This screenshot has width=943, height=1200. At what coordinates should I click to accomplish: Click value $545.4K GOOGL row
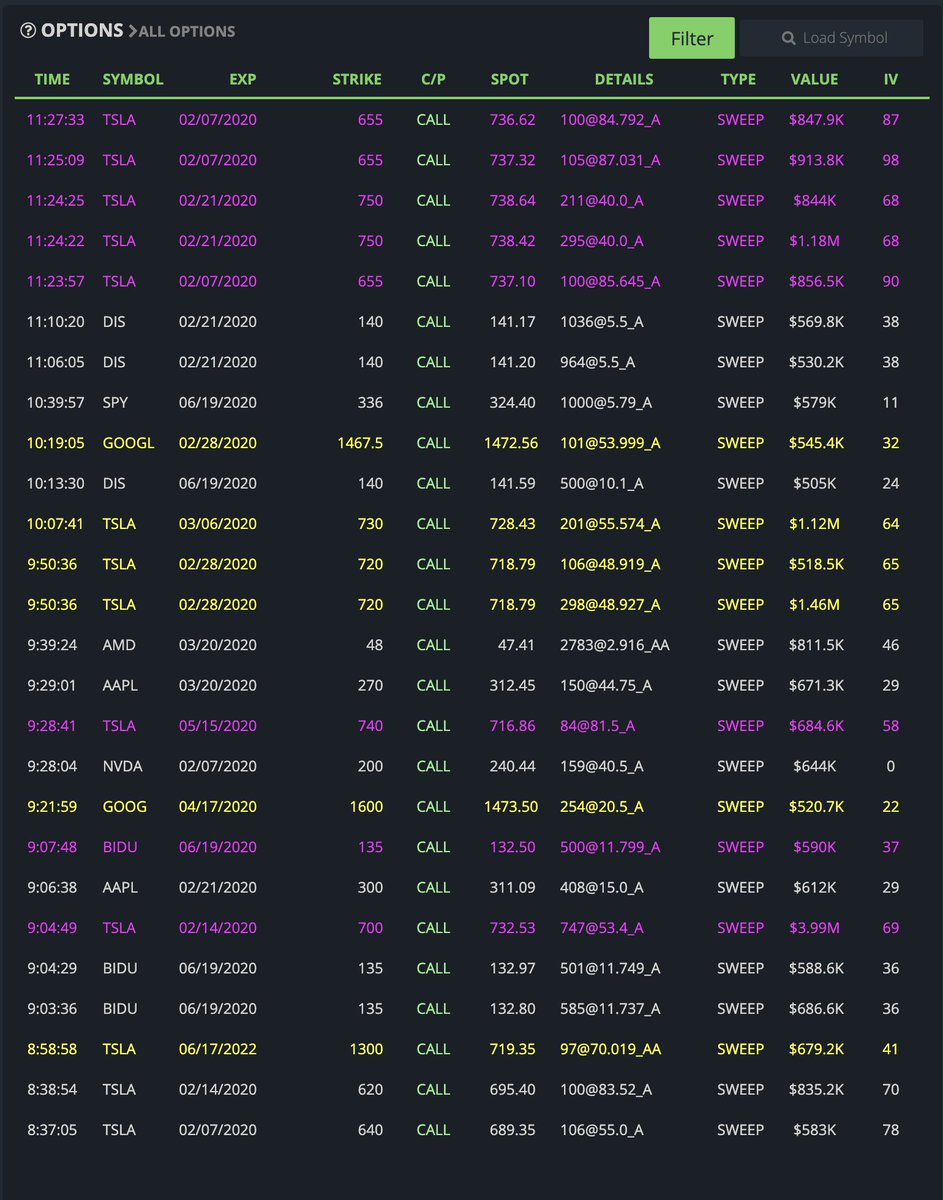coord(817,443)
